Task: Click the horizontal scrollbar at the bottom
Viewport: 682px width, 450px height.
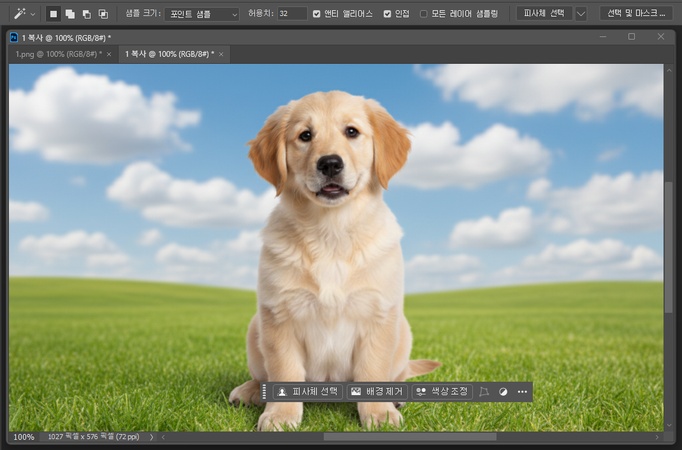Action: 410,437
